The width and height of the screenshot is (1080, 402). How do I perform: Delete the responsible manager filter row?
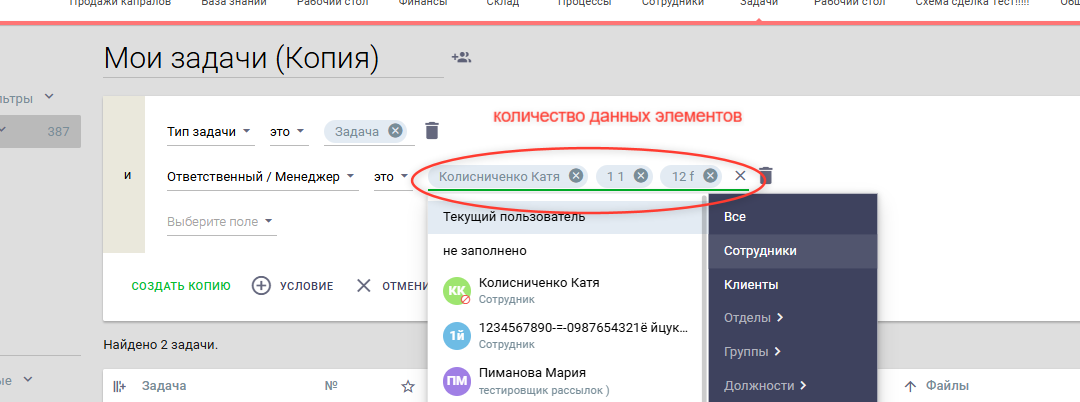tap(766, 176)
